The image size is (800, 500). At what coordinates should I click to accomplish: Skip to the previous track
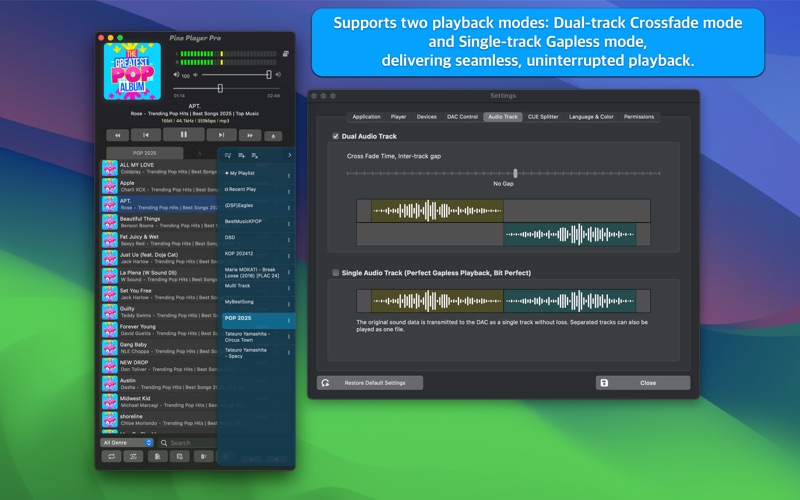[145, 135]
